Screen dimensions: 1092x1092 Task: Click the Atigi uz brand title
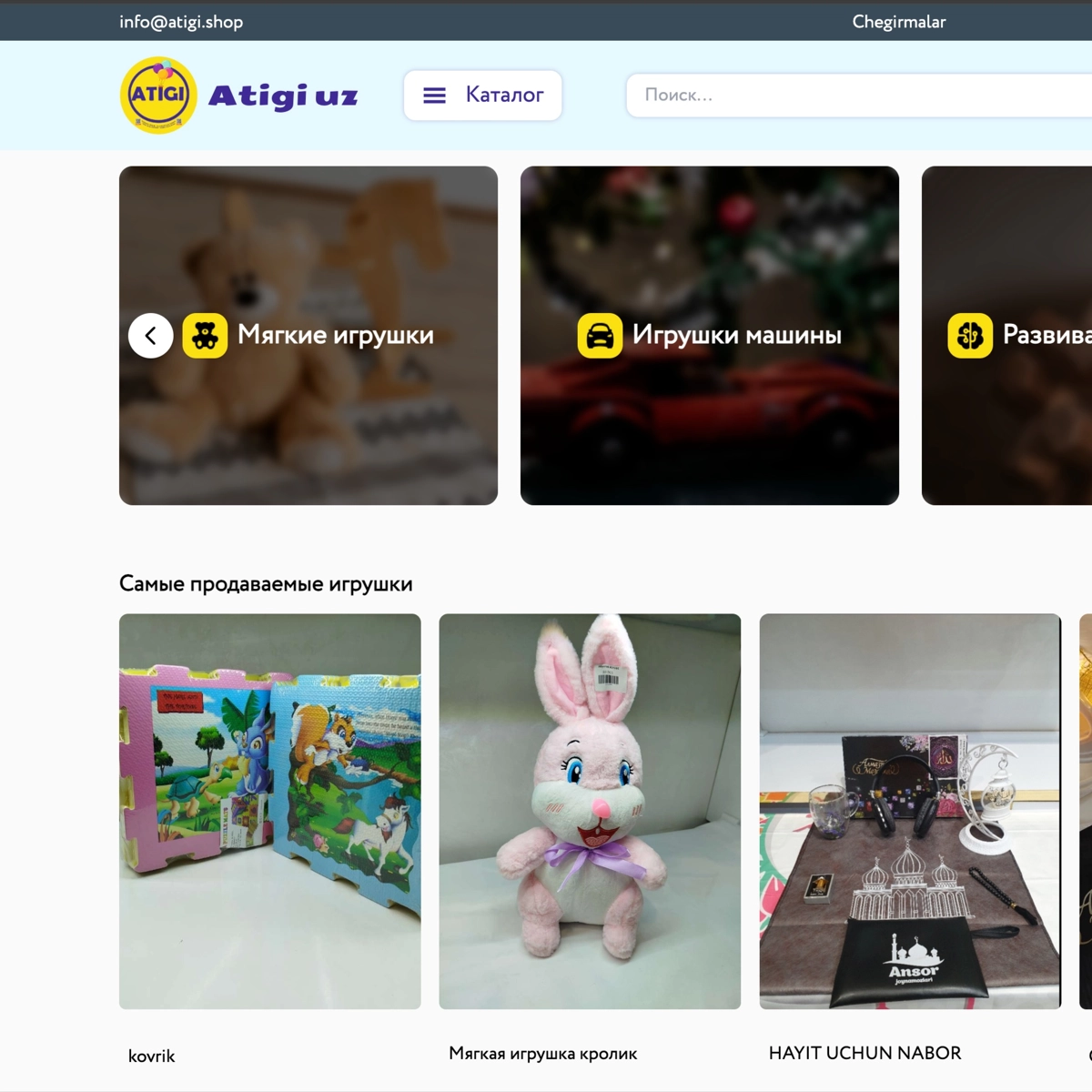pos(283,96)
